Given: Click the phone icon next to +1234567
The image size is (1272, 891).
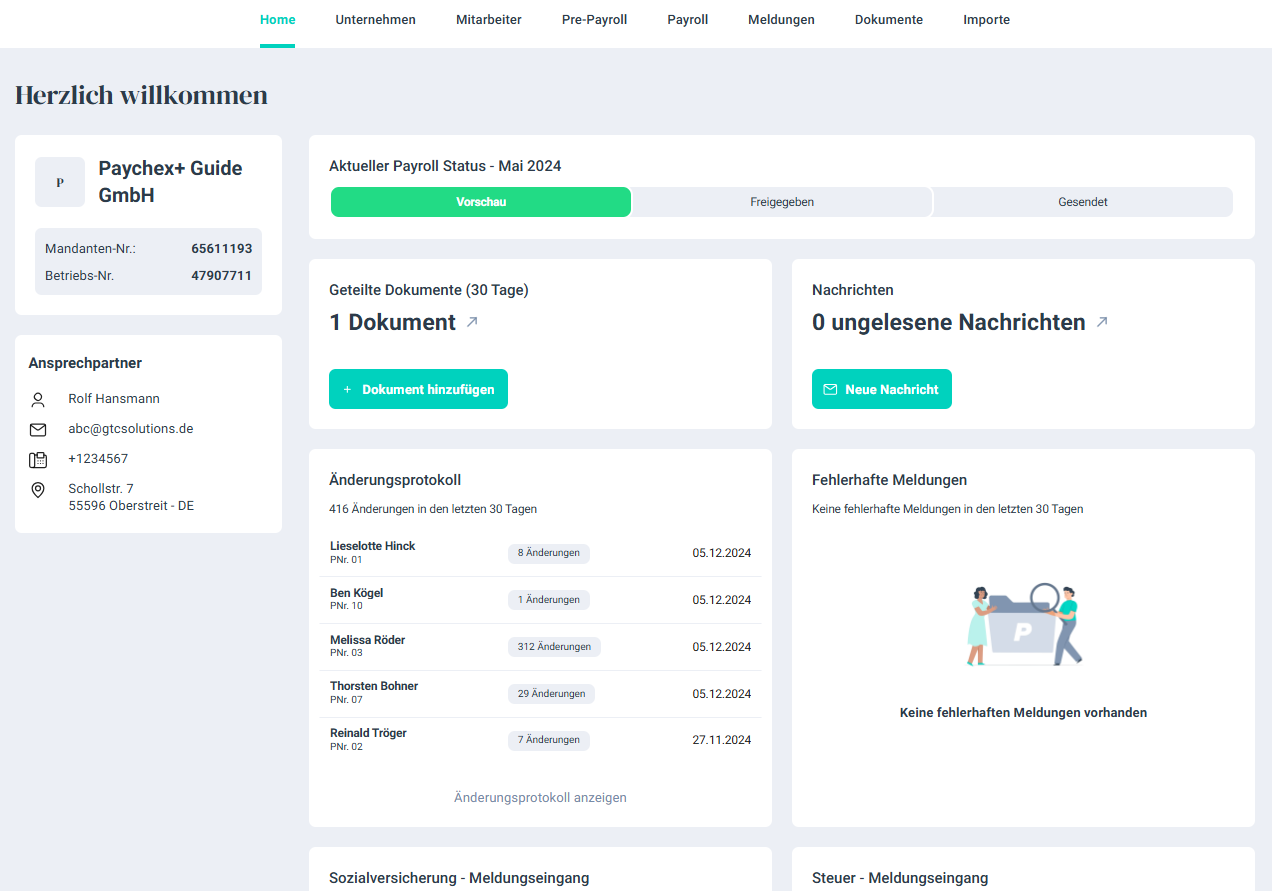Looking at the screenshot, I should pyautogui.click(x=38, y=460).
